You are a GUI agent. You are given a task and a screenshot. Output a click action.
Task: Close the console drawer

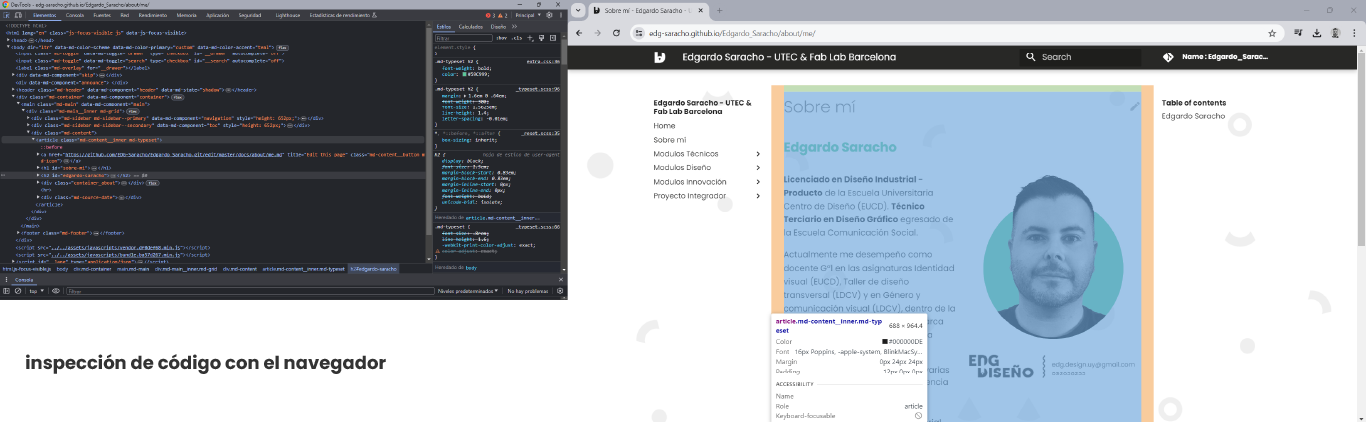tap(561, 280)
